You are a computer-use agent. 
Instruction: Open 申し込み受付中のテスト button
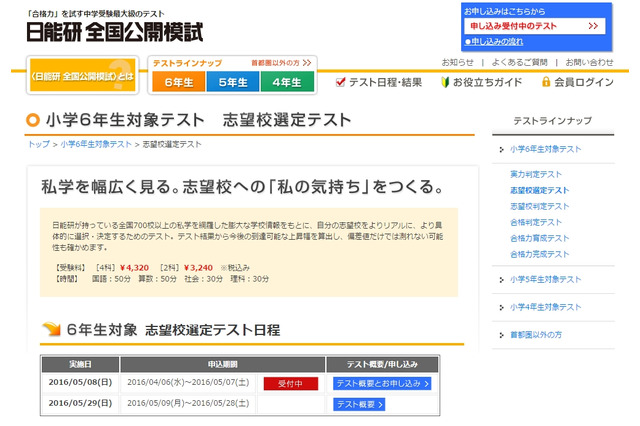point(535,26)
